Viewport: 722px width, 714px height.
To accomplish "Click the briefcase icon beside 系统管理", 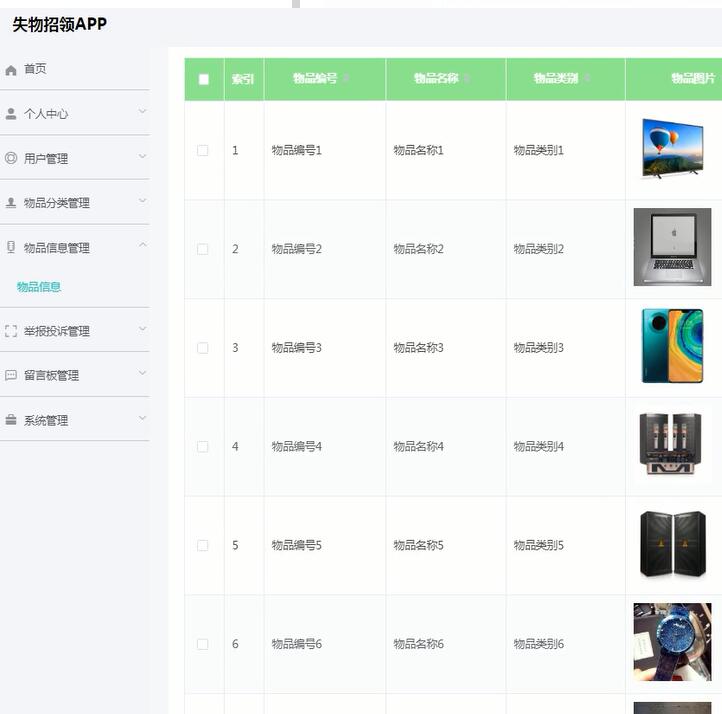I will (x=11, y=420).
